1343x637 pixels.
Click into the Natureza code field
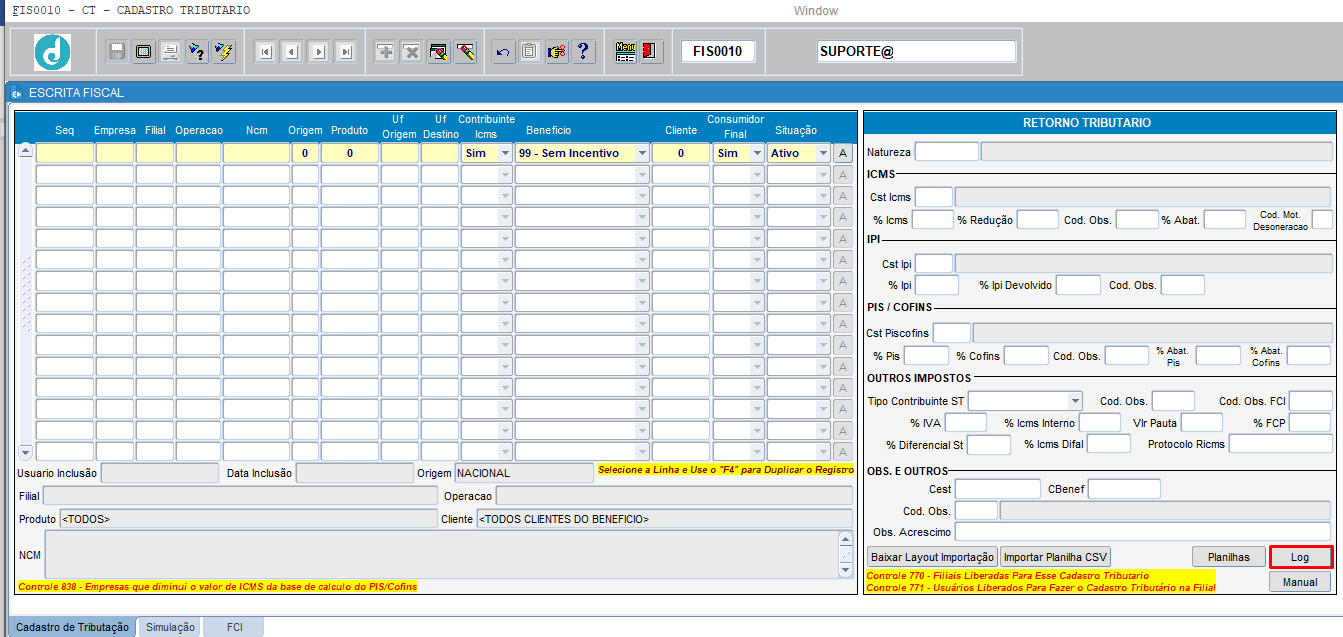click(947, 152)
